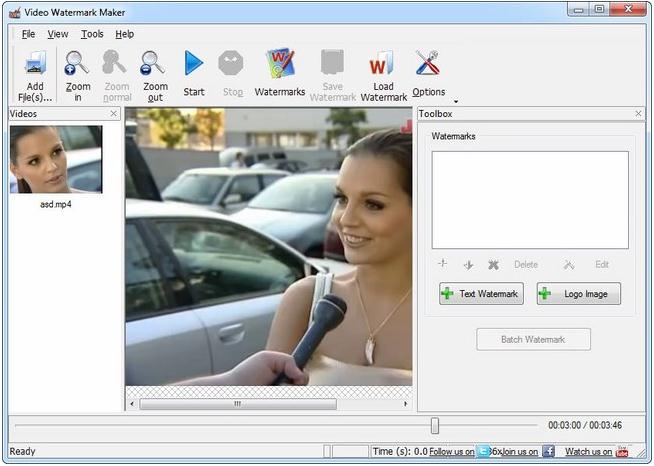Screen dimensions: 654x466
Task: Click the Watch us on link
Action: coord(589,451)
